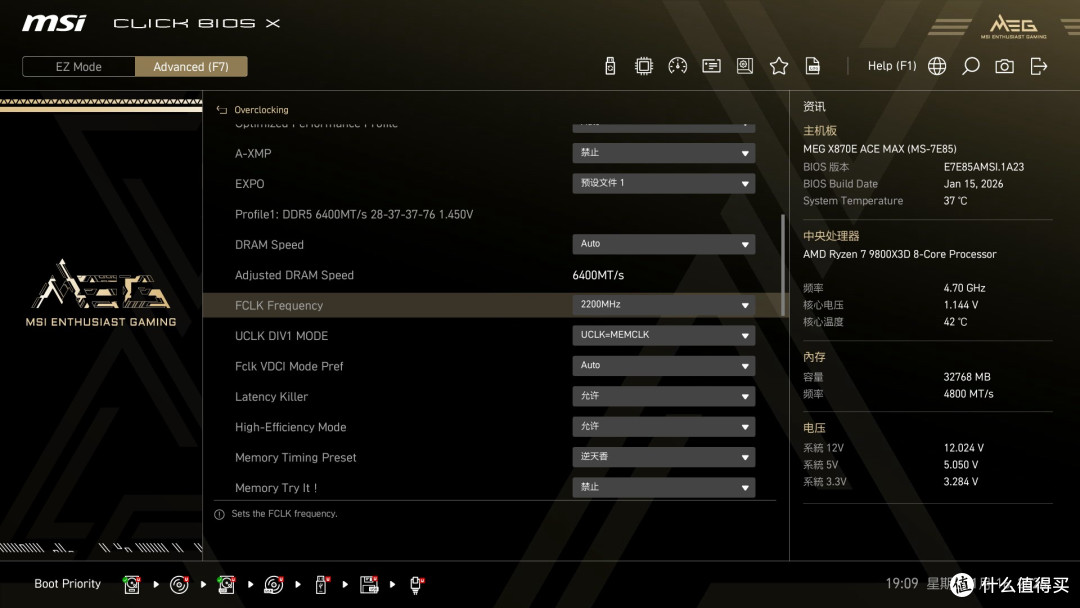Viewport: 1080px width, 608px height.
Task: Click AMD Ryzen 7 9800X3D processor name
Action: coord(900,254)
